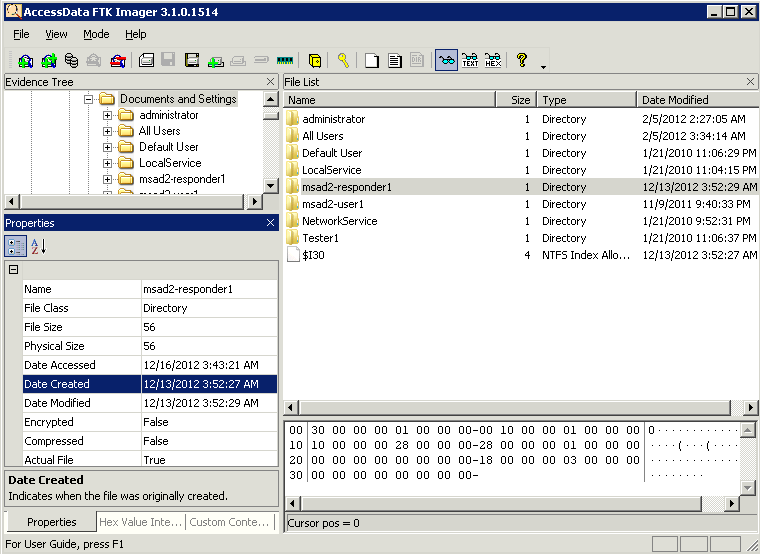Click the Add Evidence Item toolbar icon

click(x=26, y=61)
